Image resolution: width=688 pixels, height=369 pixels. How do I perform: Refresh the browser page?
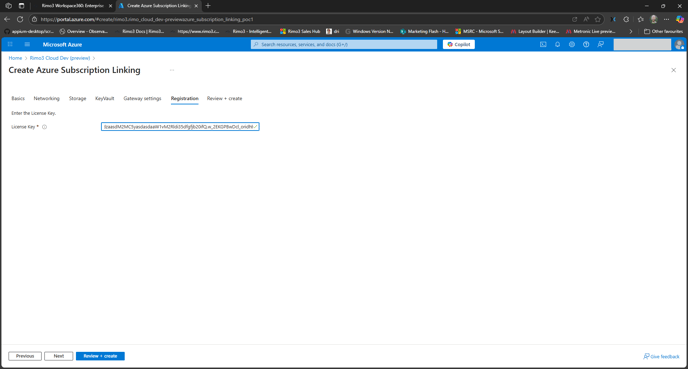pyautogui.click(x=20, y=19)
